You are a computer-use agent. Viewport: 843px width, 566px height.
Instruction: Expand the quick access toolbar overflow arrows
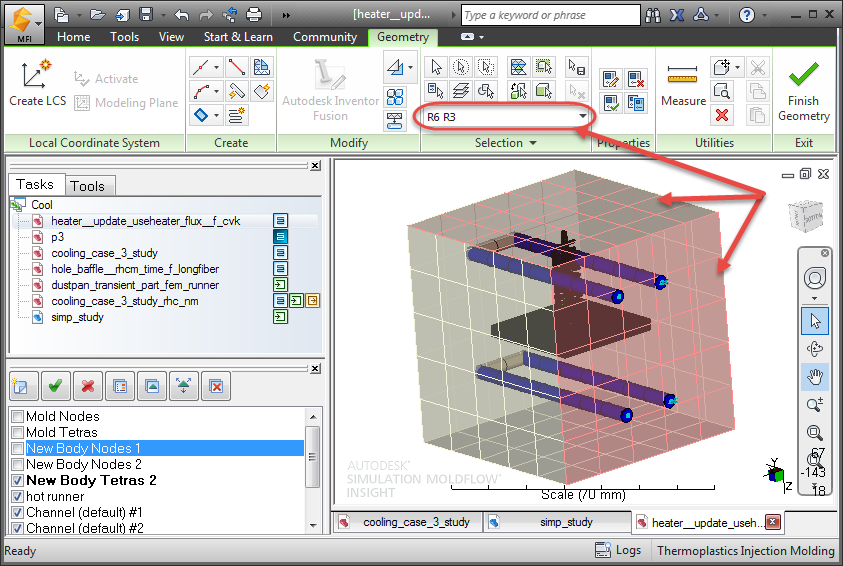click(286, 15)
